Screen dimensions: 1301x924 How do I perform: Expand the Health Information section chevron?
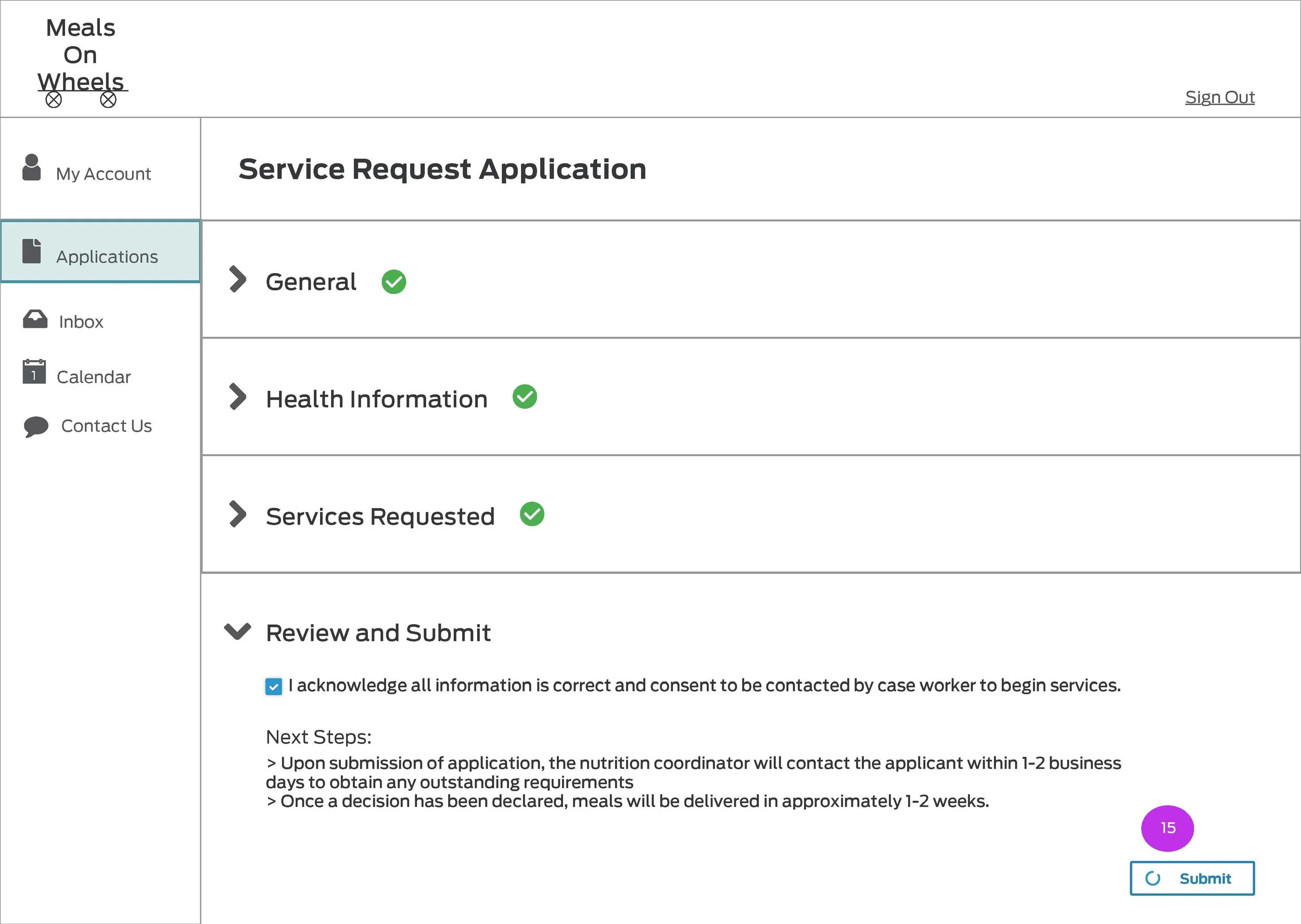pyautogui.click(x=237, y=396)
